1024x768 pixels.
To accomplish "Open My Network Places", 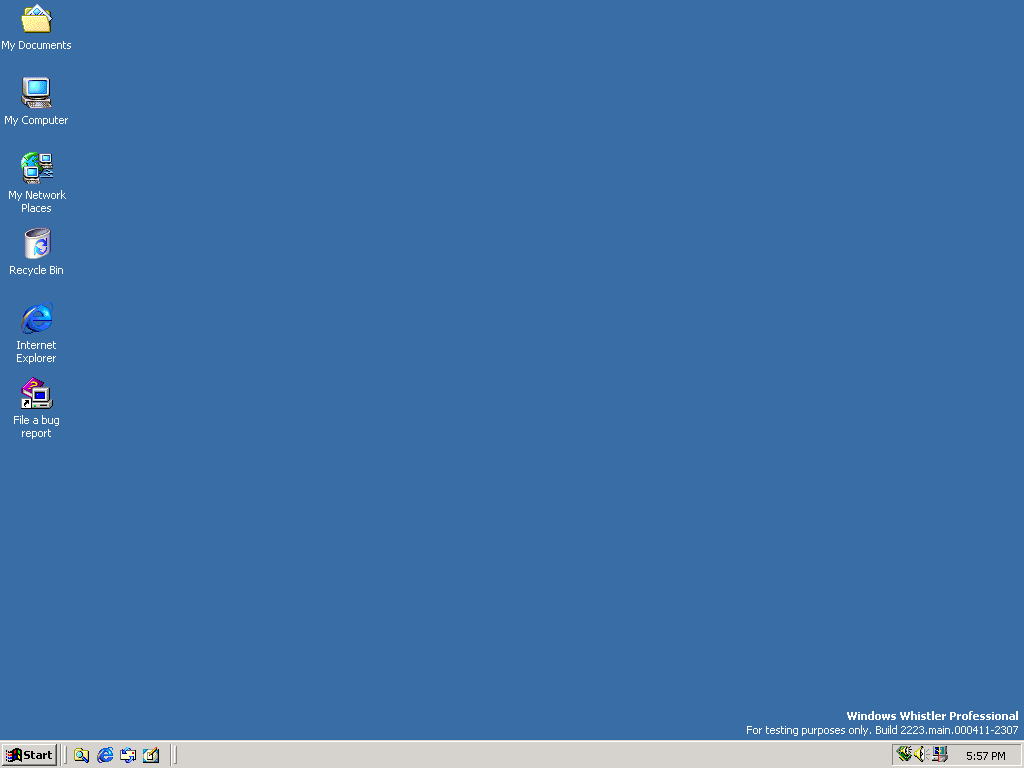I will (x=36, y=166).
